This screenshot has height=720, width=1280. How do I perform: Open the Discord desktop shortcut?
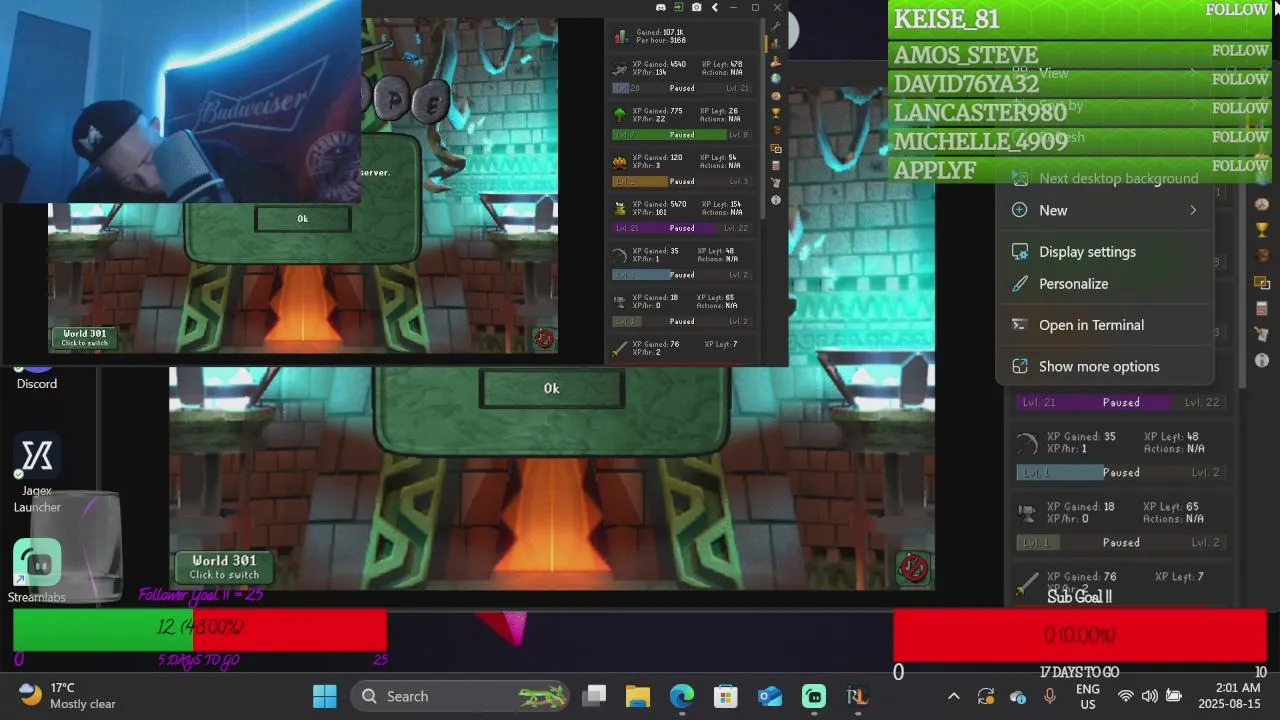[x=37, y=377]
